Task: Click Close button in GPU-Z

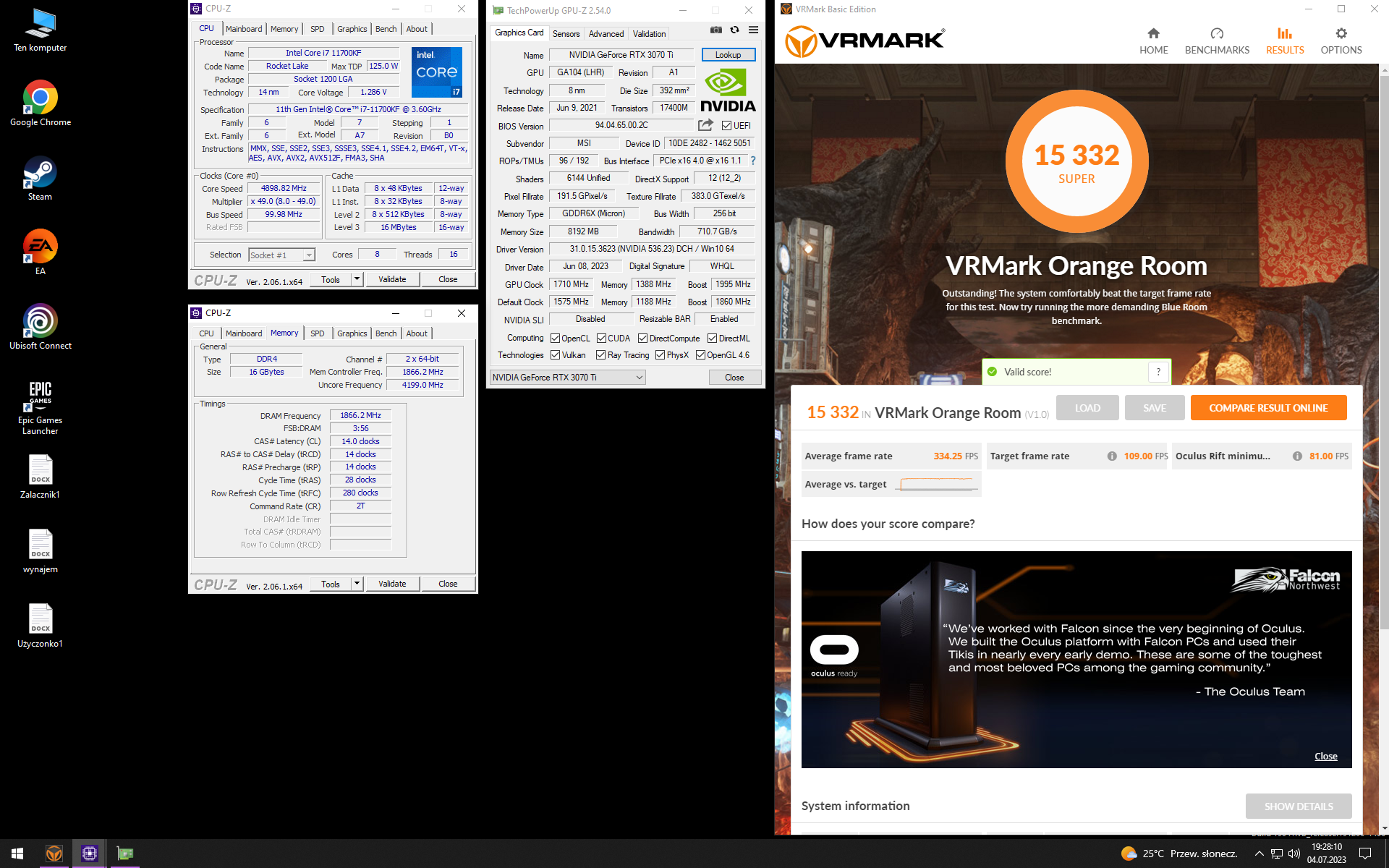Action: 734,378
